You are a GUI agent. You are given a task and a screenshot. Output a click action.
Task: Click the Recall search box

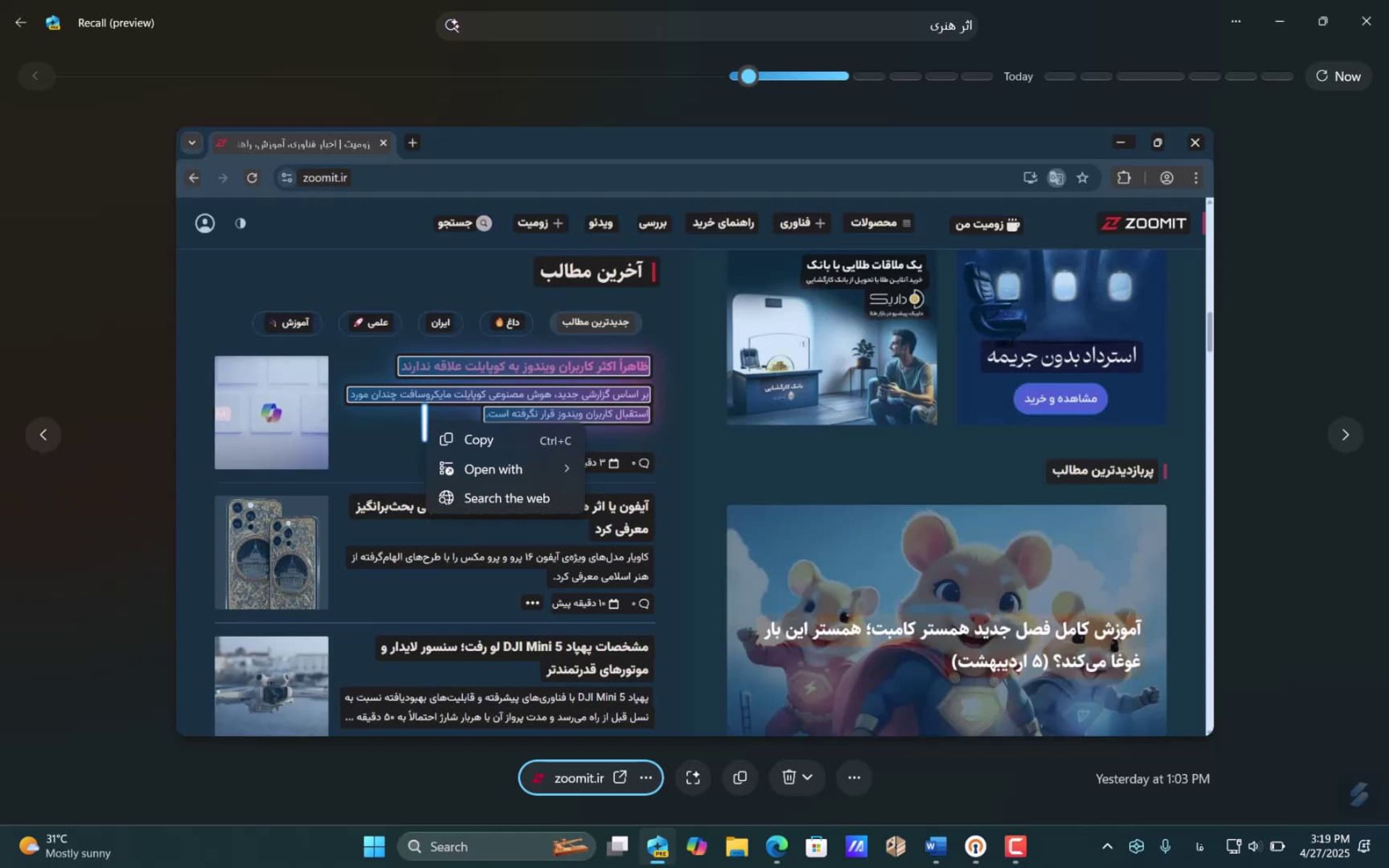[x=707, y=25]
